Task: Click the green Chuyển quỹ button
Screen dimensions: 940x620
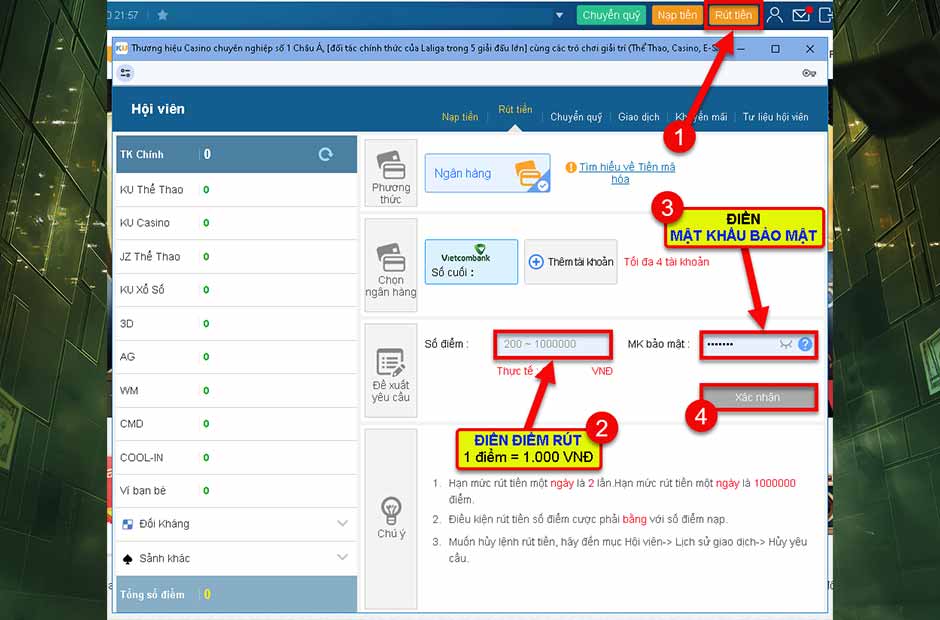Action: tap(611, 15)
